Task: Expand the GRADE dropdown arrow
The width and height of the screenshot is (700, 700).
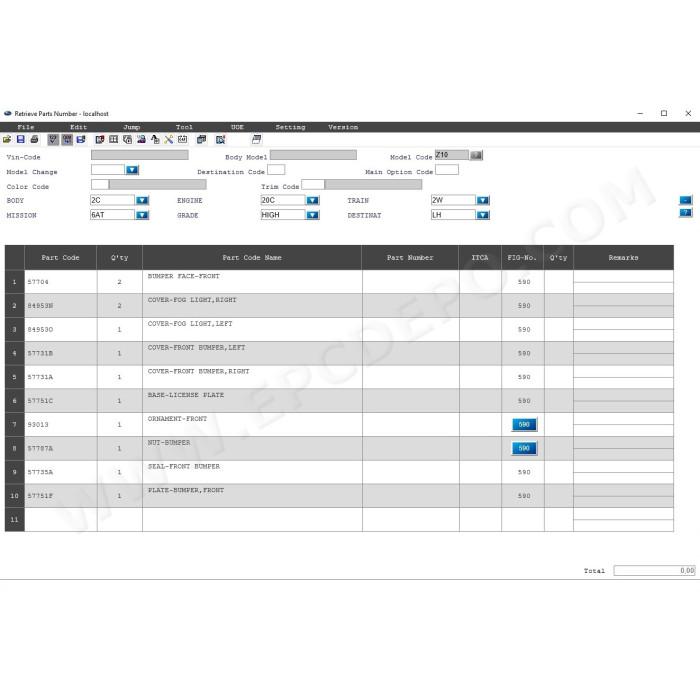Action: pyautogui.click(x=313, y=215)
